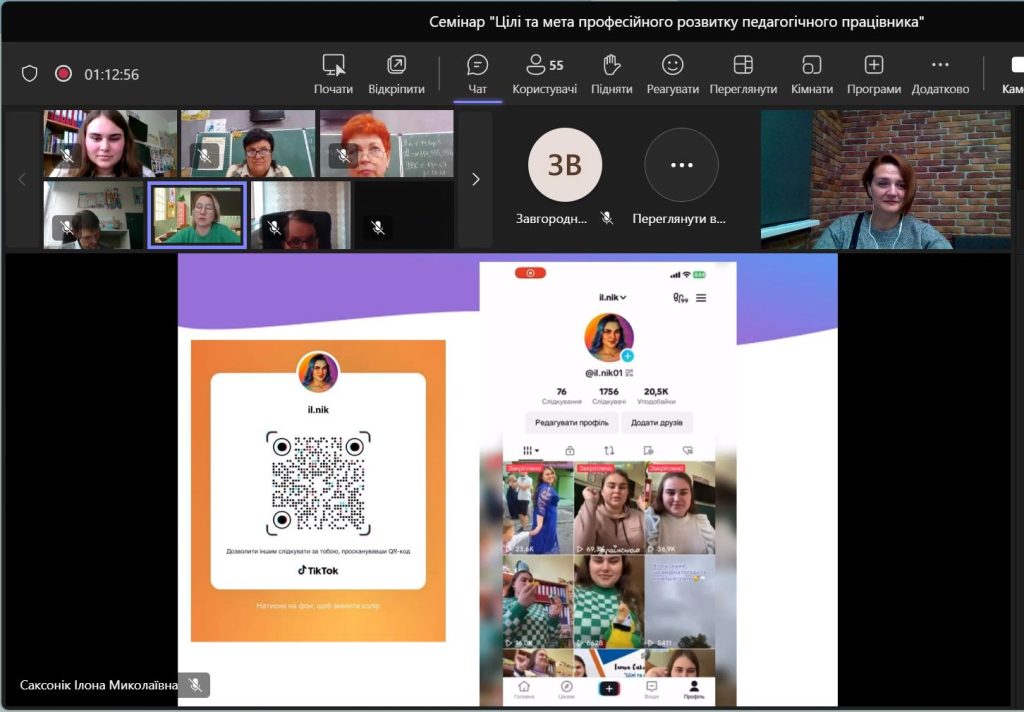Click the TikTok logo on QR card
This screenshot has height=712, width=1024.
pos(318,570)
